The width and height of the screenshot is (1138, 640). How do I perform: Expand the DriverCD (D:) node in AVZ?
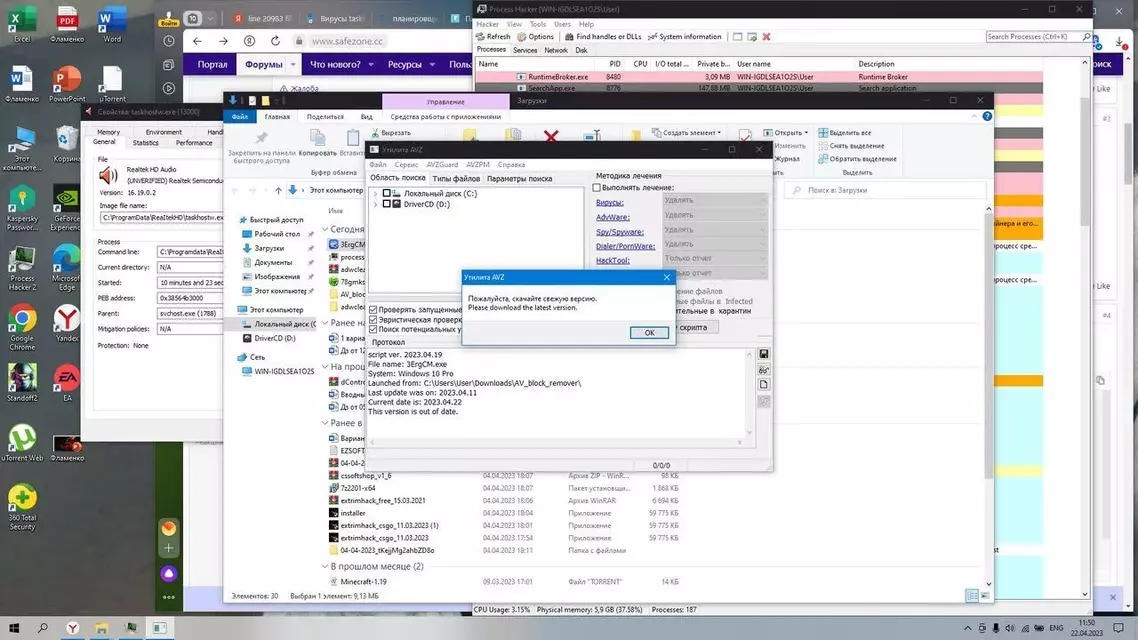pos(376,204)
